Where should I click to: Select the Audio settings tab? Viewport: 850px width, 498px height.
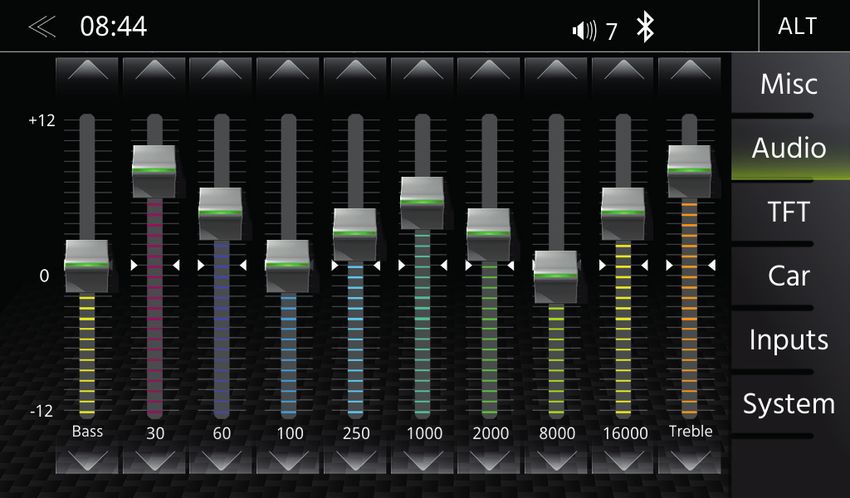[789, 148]
